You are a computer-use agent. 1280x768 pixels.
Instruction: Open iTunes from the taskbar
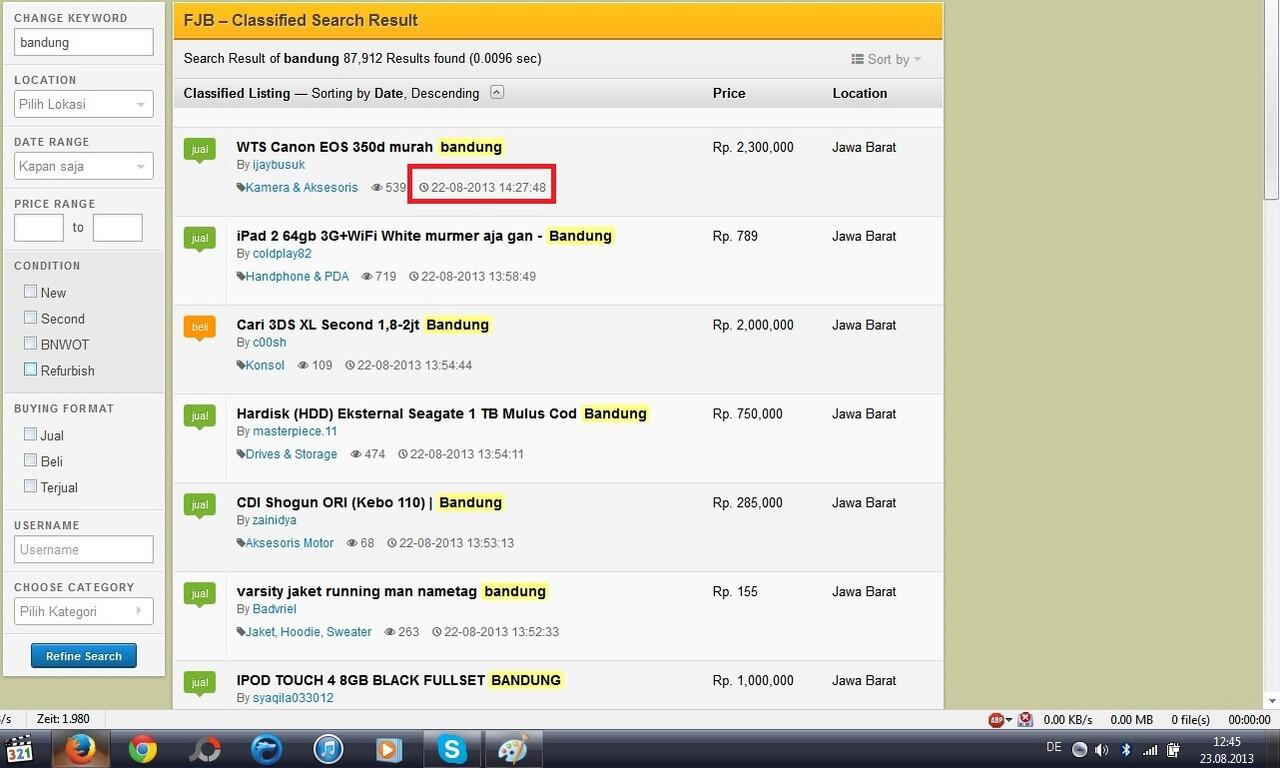[x=328, y=749]
